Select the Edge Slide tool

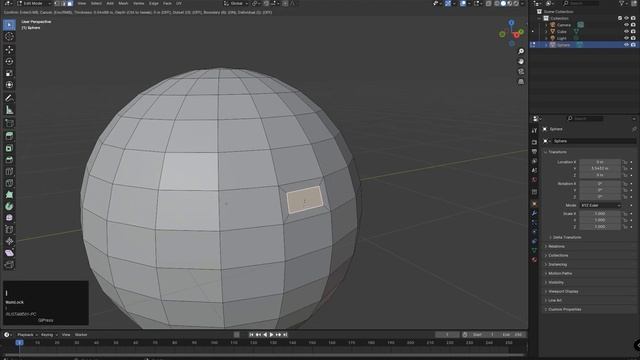point(9,230)
